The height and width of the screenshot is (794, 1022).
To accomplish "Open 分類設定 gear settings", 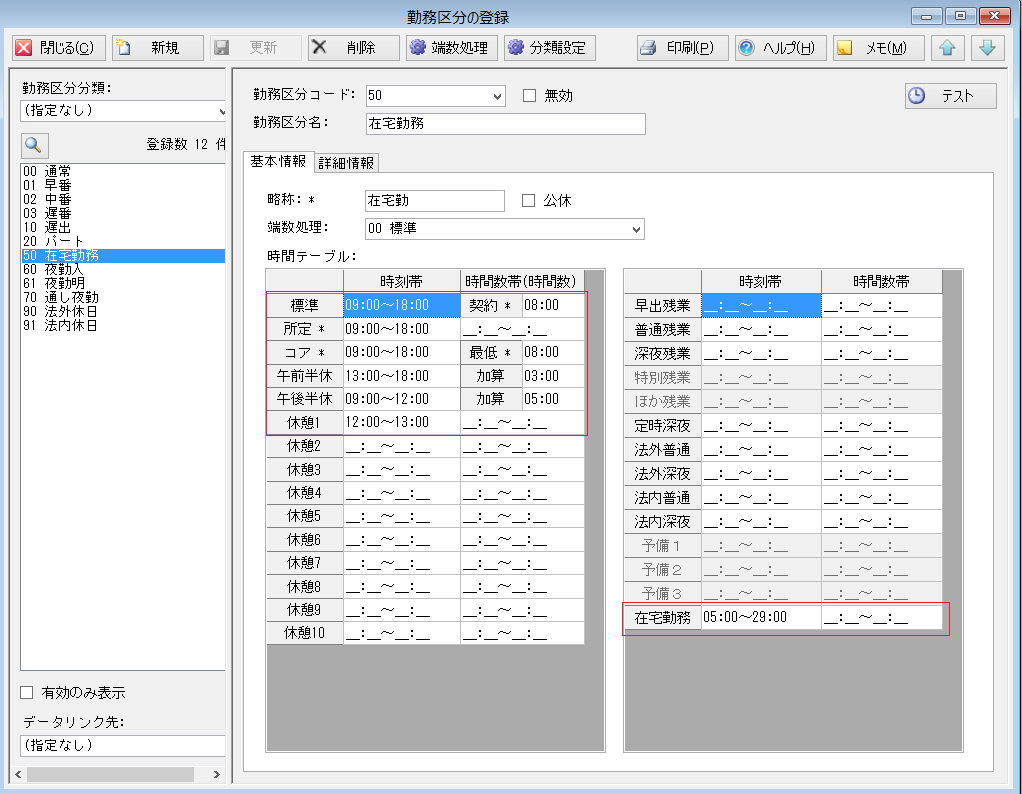I will tap(516, 48).
